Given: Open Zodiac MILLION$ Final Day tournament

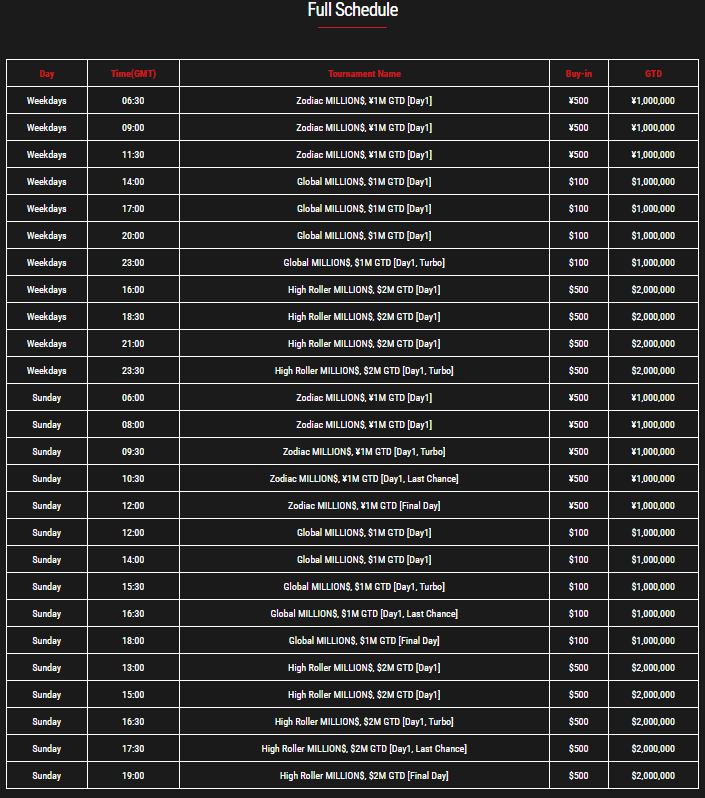Looking at the screenshot, I should click(x=364, y=506).
